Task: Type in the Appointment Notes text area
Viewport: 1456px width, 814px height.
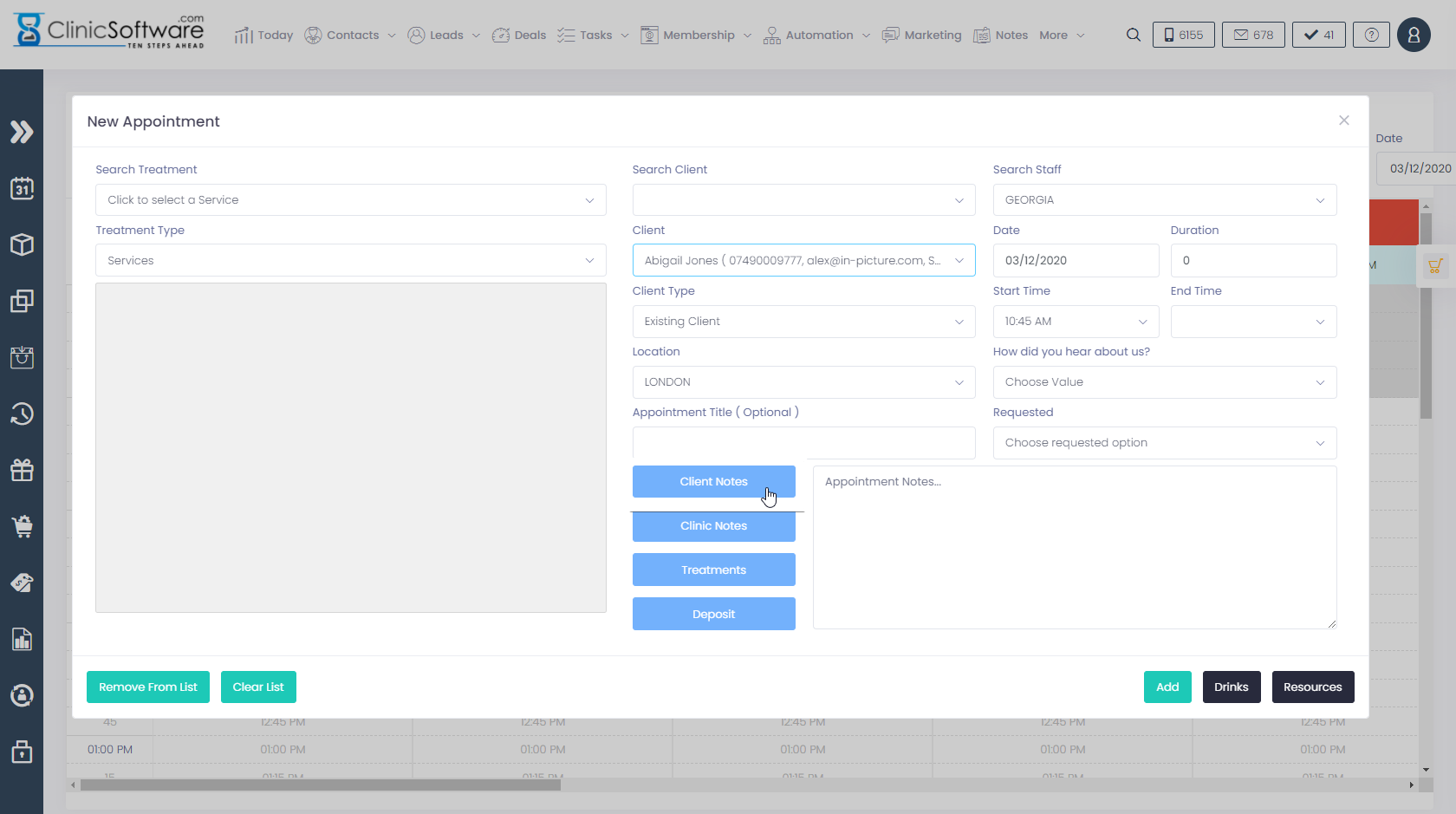Action: pos(1074,546)
